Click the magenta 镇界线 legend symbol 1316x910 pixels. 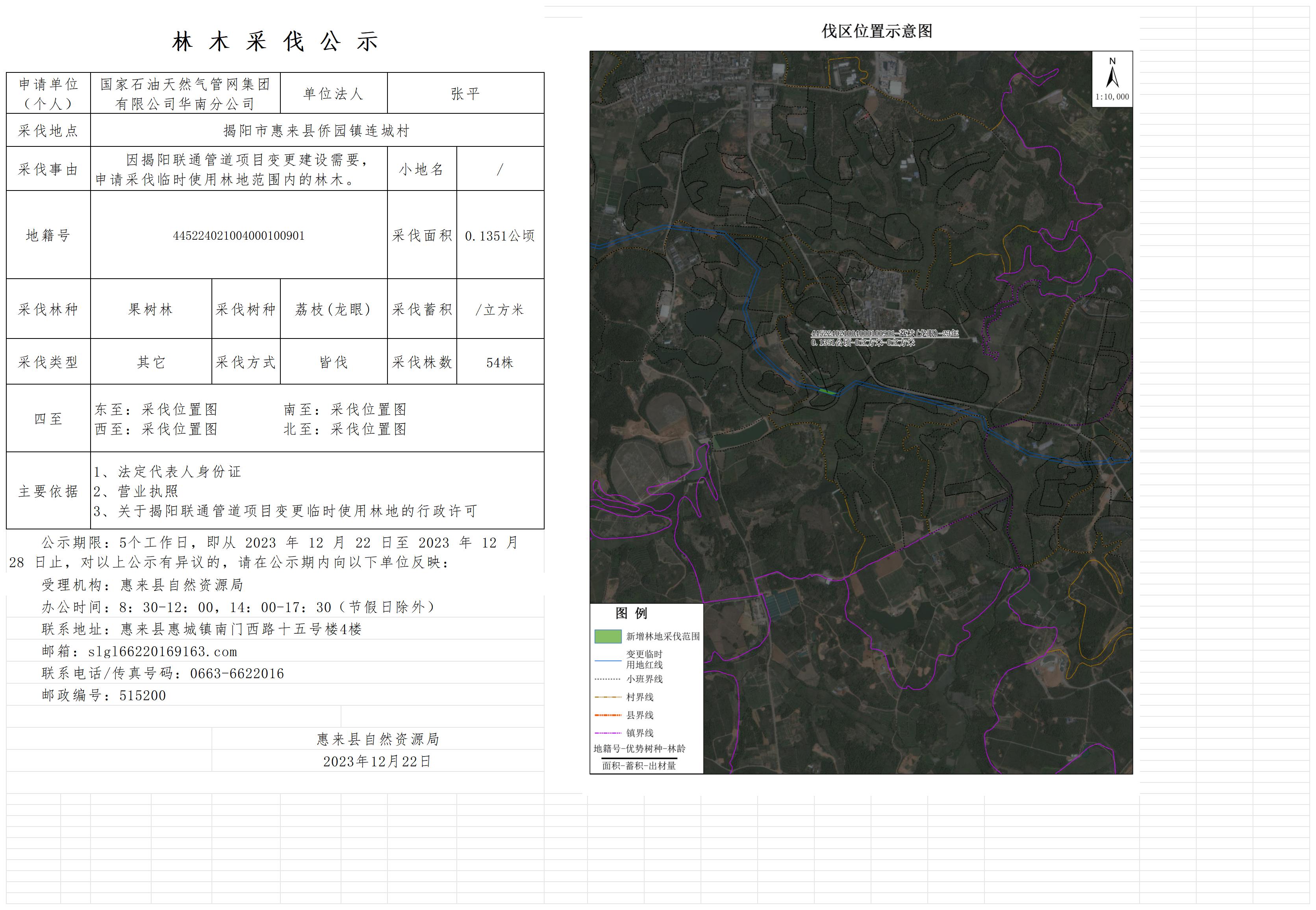point(608,733)
